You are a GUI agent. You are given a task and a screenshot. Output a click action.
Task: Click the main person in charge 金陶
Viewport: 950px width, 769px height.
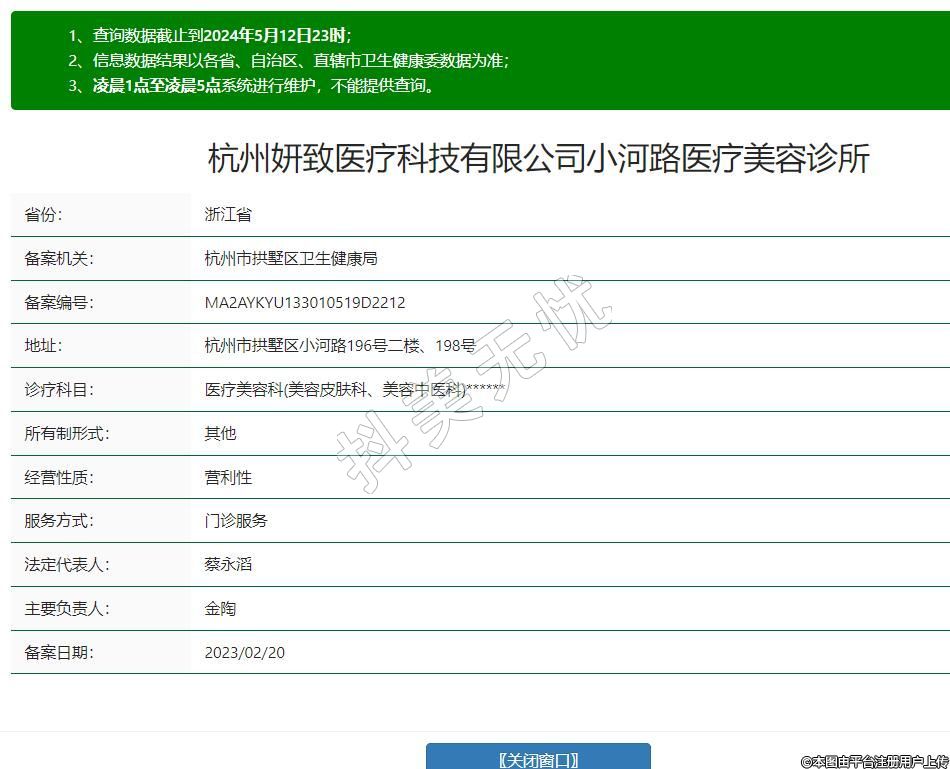click(220, 608)
